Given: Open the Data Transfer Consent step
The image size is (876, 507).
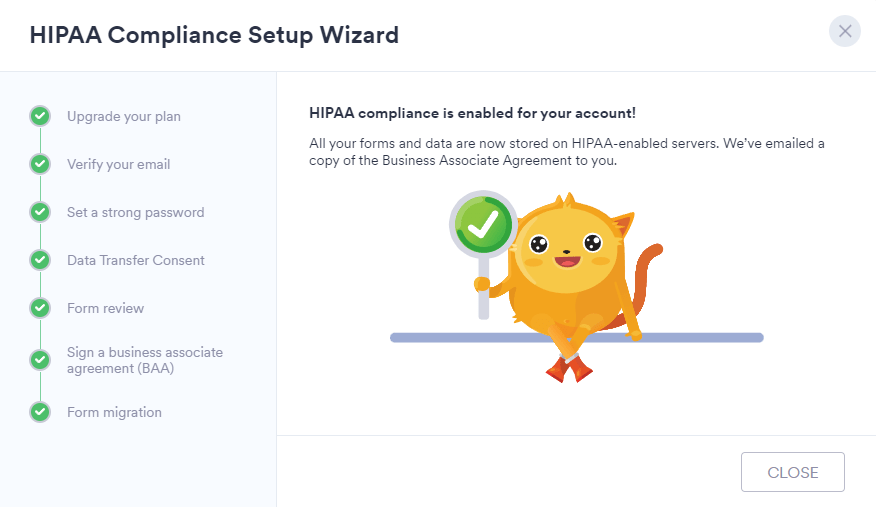Looking at the screenshot, I should point(136,260).
